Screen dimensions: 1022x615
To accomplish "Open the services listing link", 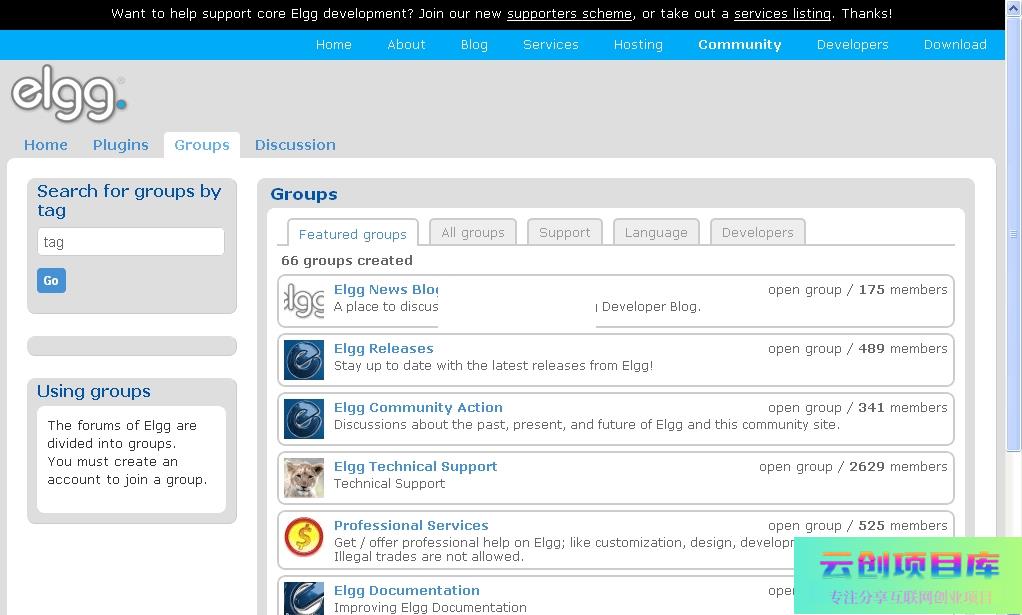I will [782, 14].
